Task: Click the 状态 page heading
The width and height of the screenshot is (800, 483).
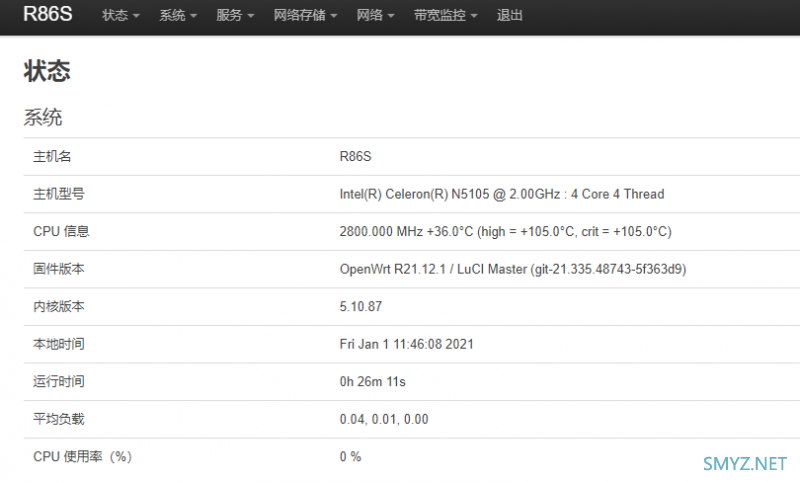Action: 47,71
